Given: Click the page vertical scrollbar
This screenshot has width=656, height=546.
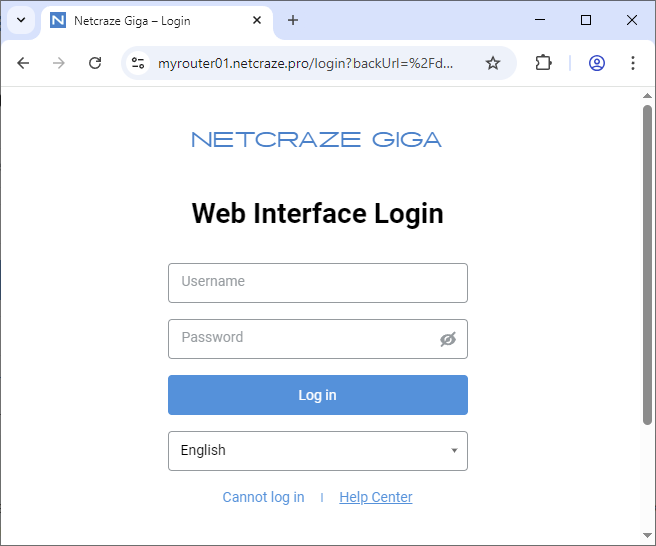Looking at the screenshot, I should pyautogui.click(x=647, y=265).
